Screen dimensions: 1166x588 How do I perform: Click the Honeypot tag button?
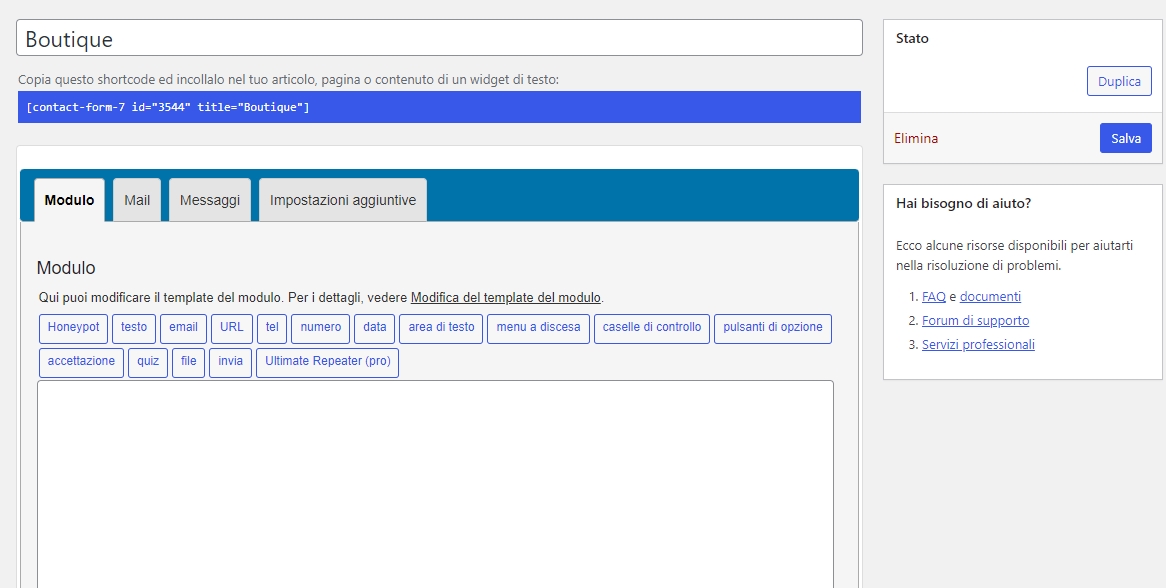(73, 328)
